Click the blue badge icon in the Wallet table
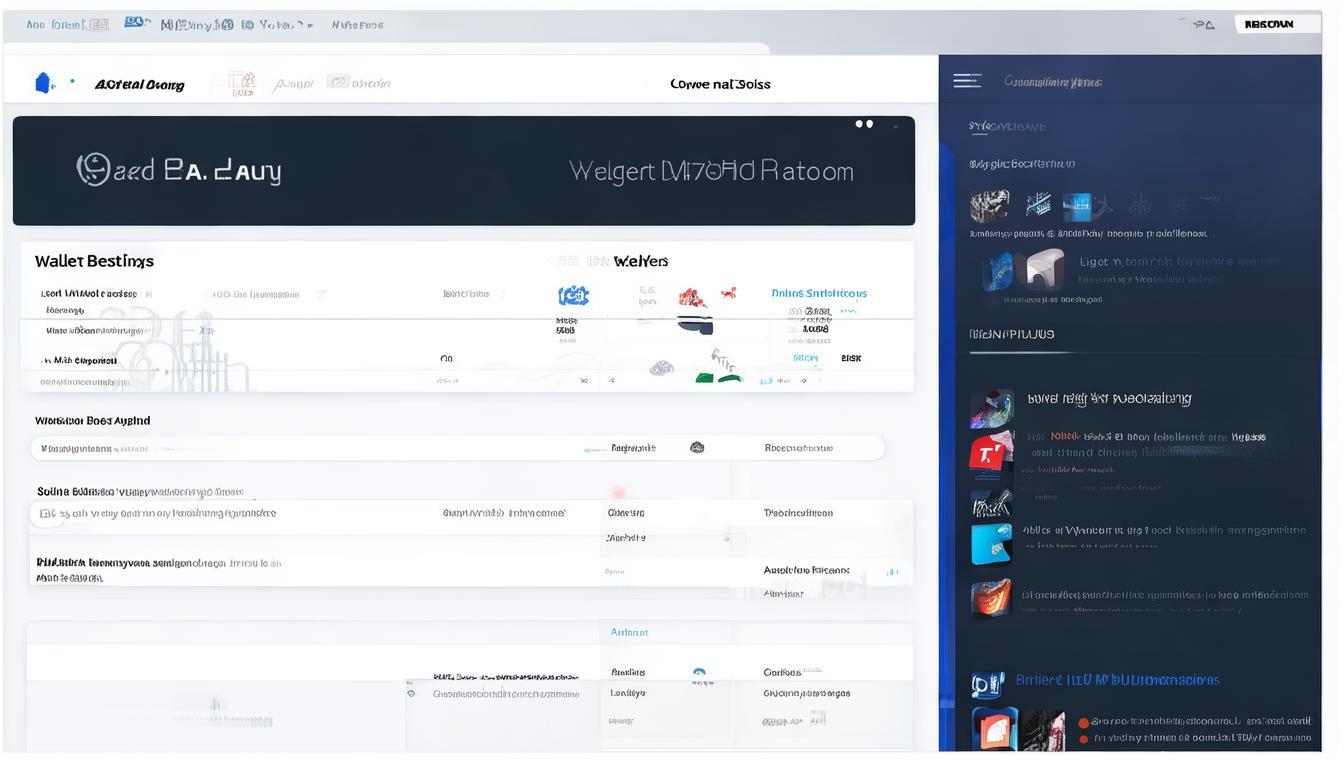This screenshot has width=1344, height=768. pyautogui.click(x=573, y=295)
